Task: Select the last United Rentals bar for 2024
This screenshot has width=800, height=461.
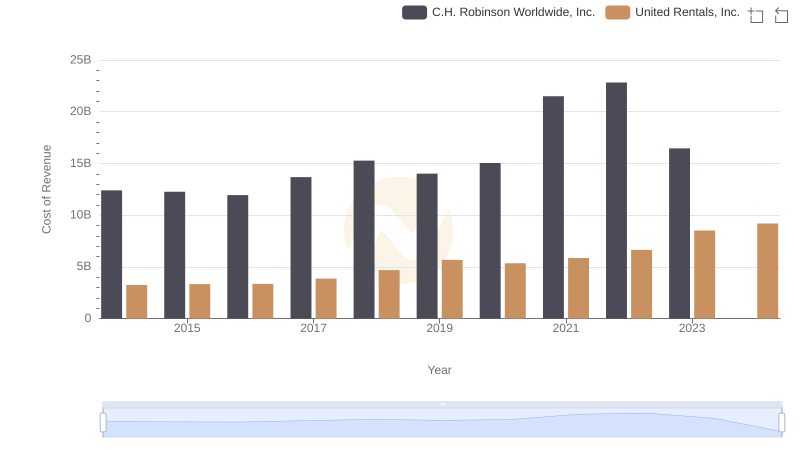Action: click(x=767, y=271)
